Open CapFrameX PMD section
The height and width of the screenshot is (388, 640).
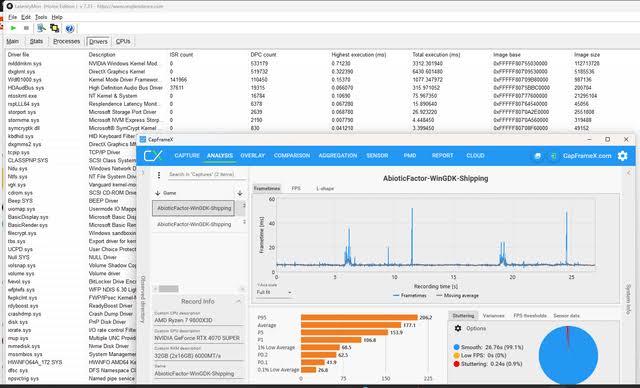click(410, 155)
